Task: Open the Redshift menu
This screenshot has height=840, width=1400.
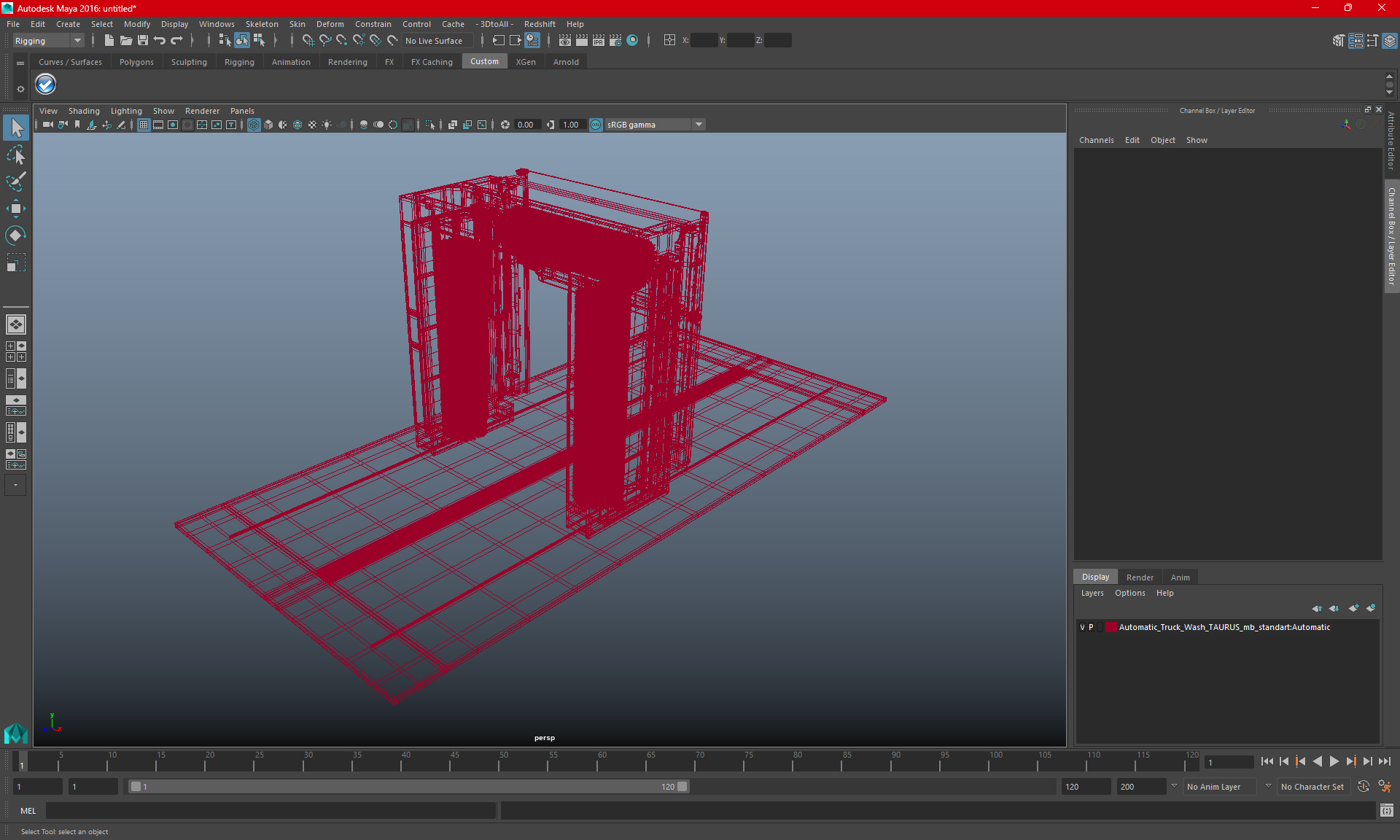Action: 540,24
